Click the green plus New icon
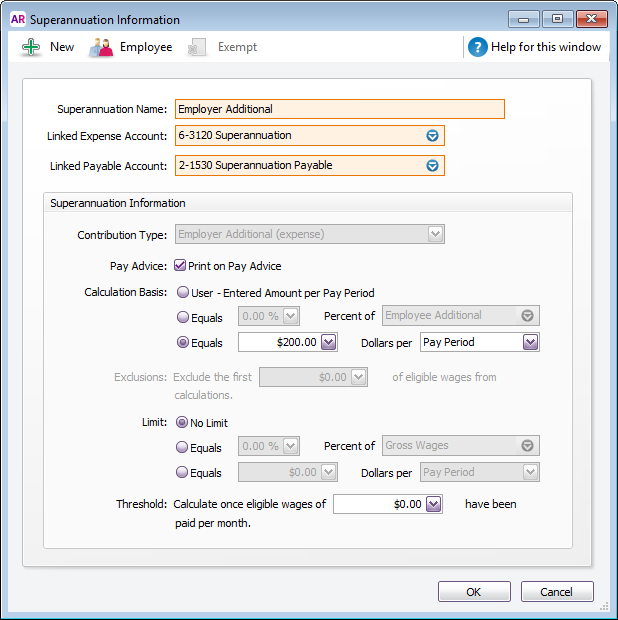618x620 pixels. point(31,47)
